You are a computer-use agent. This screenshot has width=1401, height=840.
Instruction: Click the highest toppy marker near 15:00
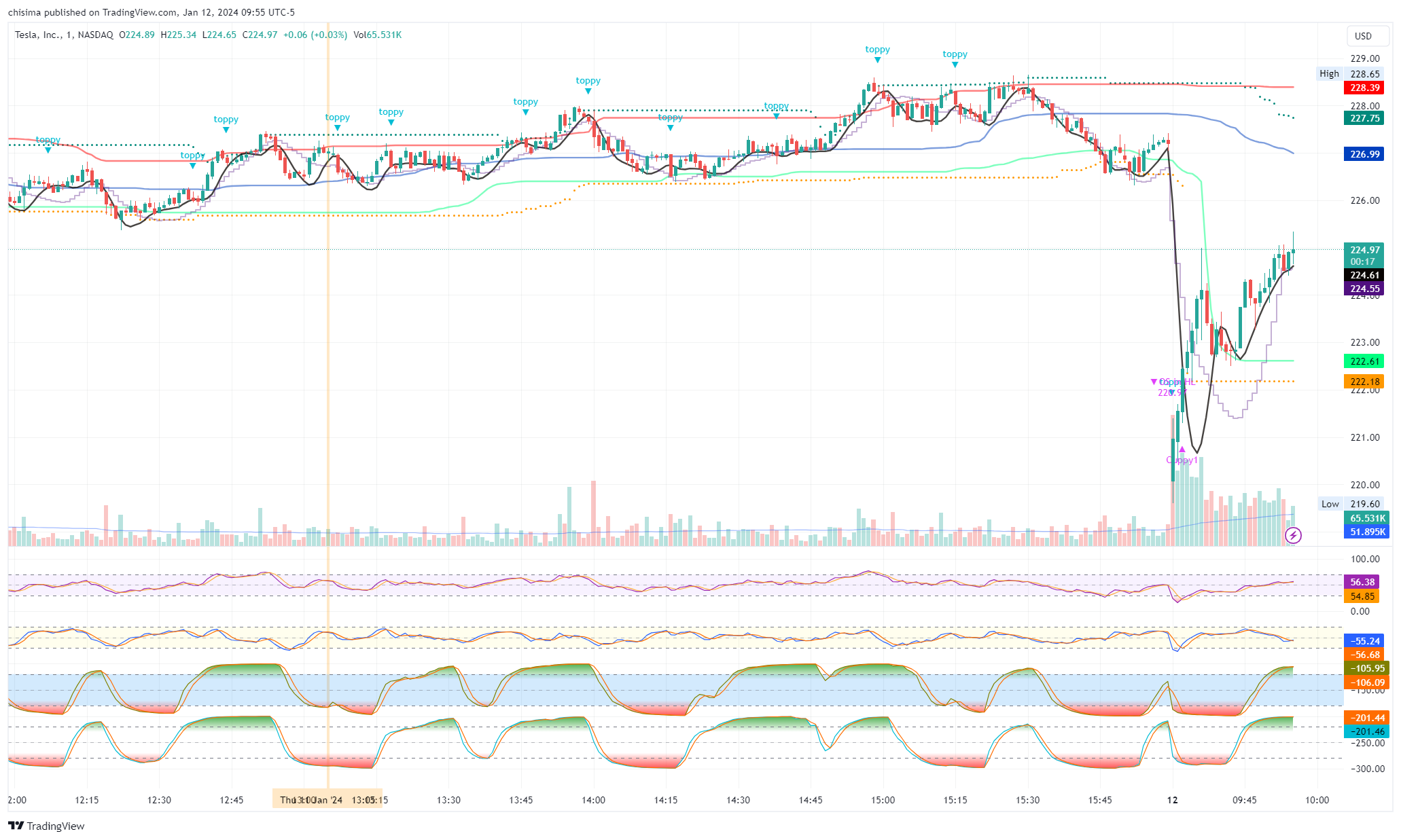tap(877, 59)
